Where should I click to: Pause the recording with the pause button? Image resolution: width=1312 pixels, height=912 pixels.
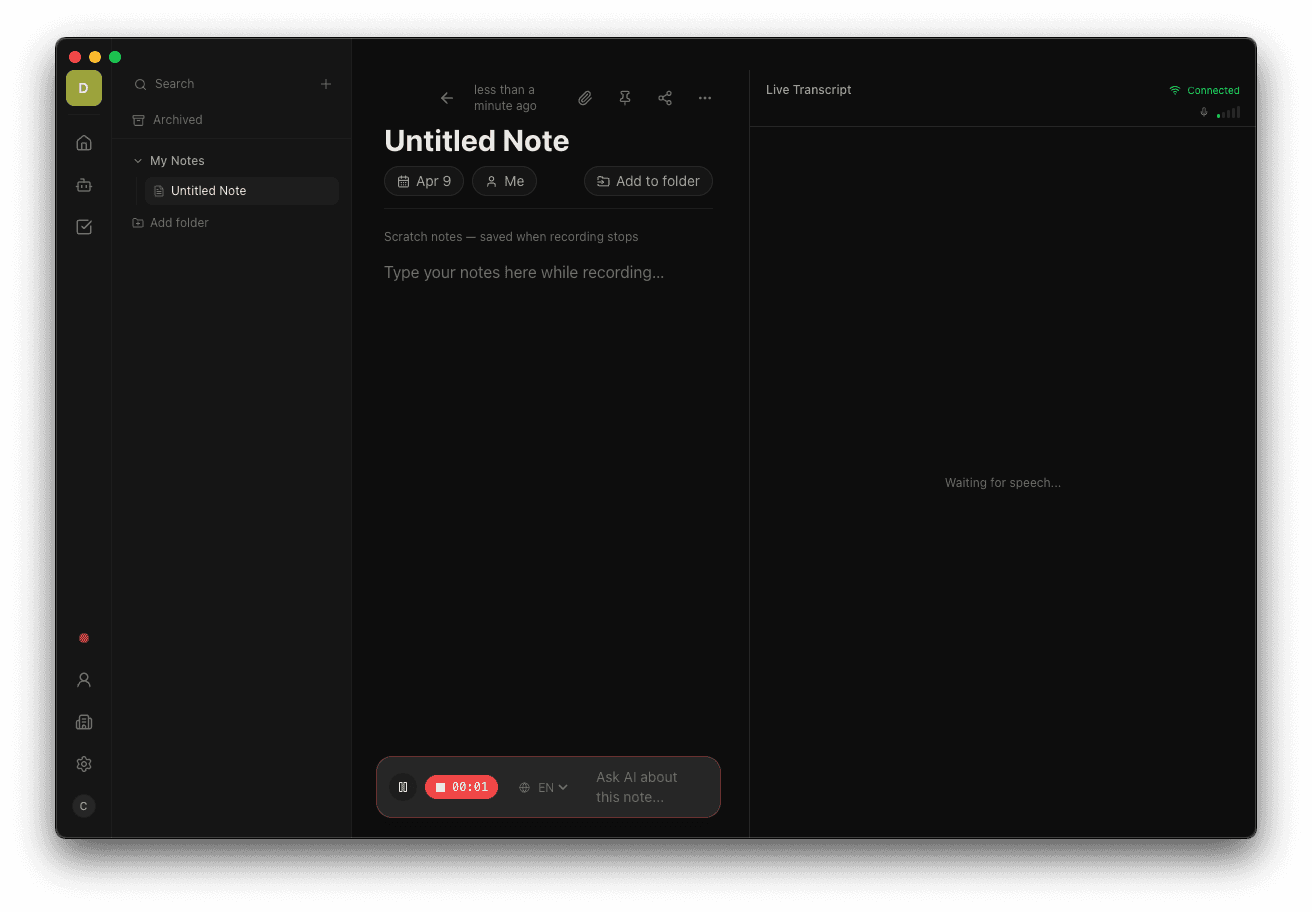tap(403, 787)
